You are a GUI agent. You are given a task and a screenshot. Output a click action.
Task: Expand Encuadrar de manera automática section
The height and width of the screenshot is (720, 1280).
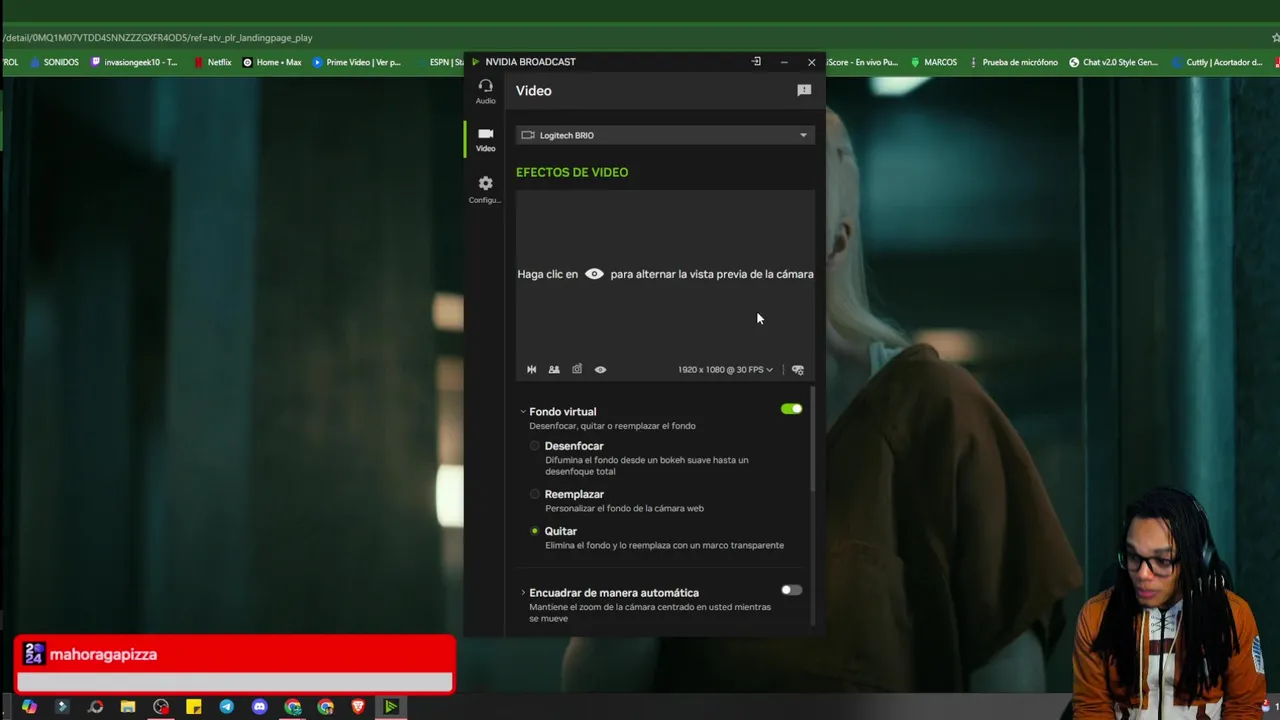[x=522, y=593]
